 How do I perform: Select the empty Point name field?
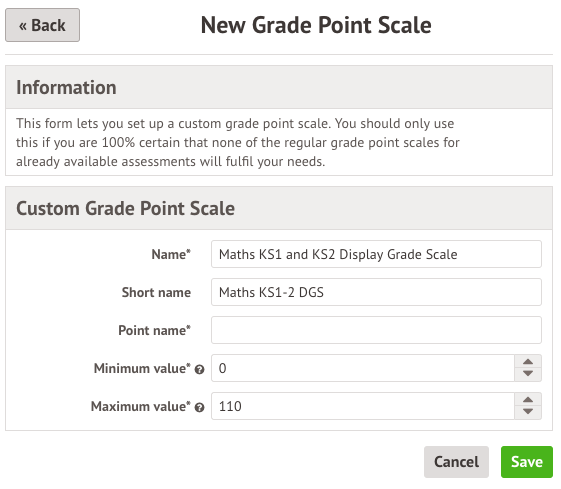pyautogui.click(x=376, y=330)
